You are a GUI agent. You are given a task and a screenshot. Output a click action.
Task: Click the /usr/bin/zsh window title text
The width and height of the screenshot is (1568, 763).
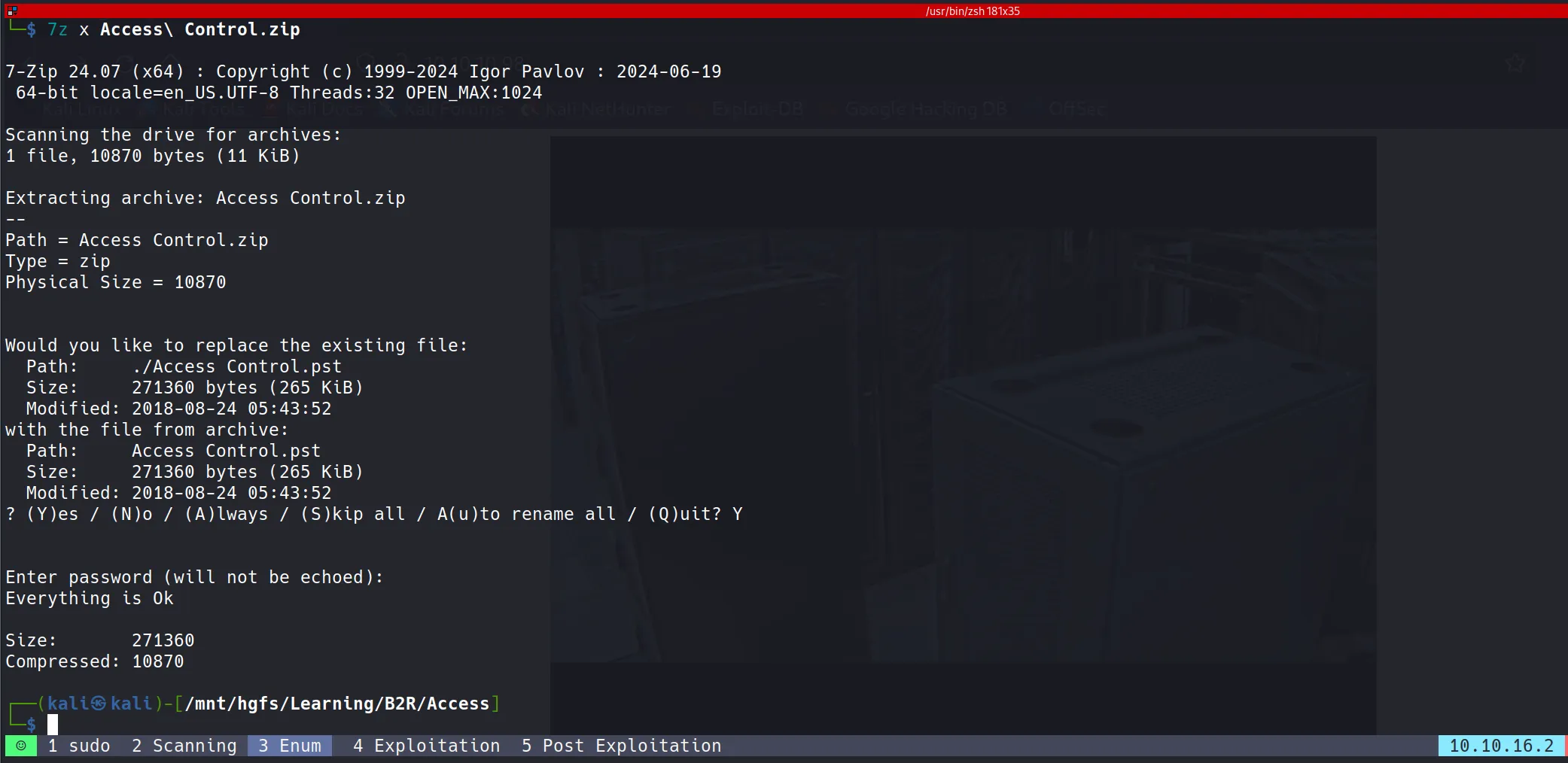972,11
